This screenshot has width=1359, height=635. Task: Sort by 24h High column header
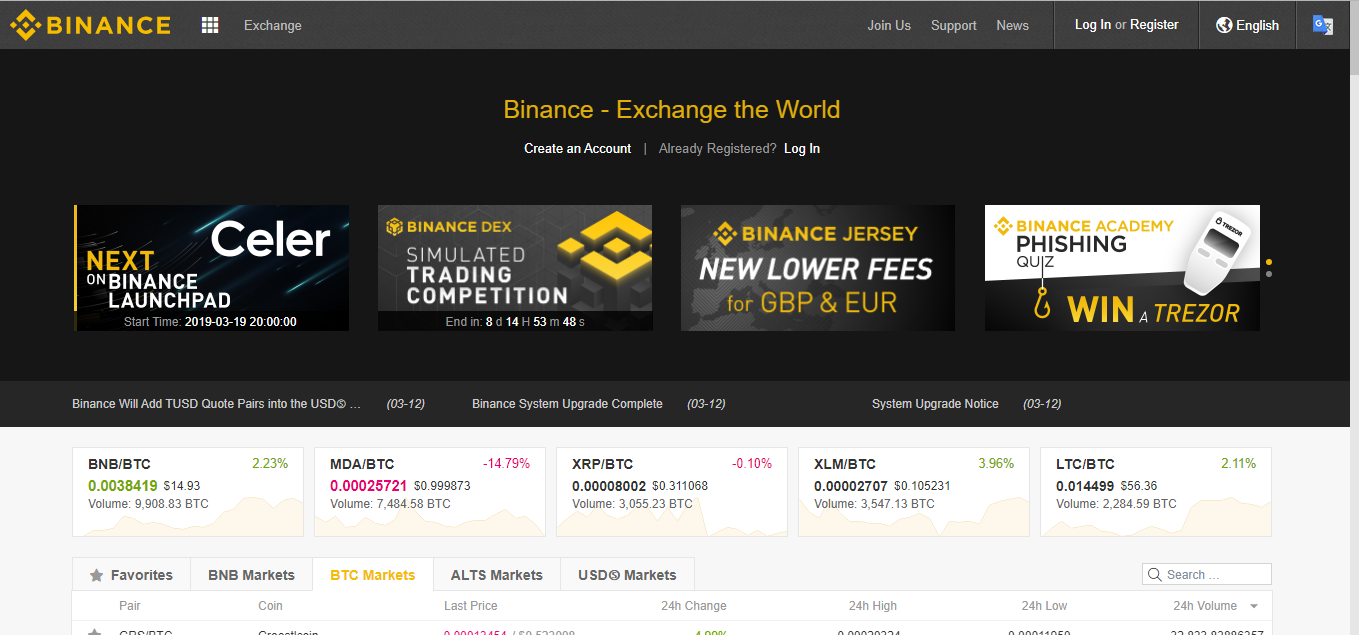tap(873, 606)
